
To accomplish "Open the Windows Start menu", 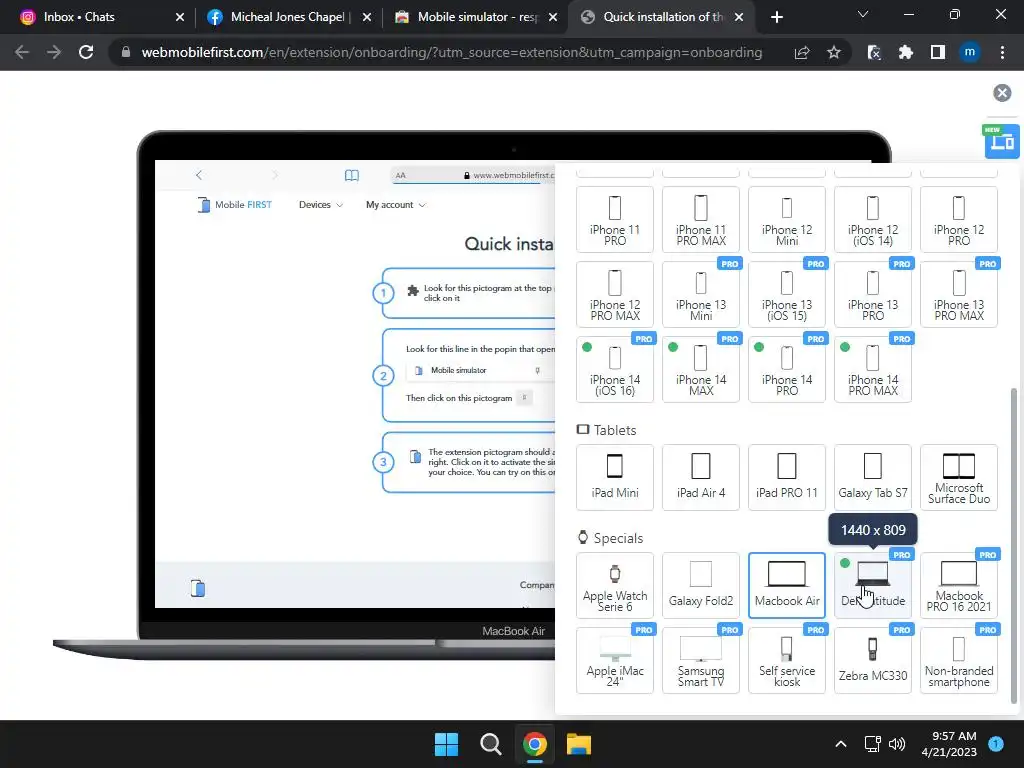I will point(446,744).
